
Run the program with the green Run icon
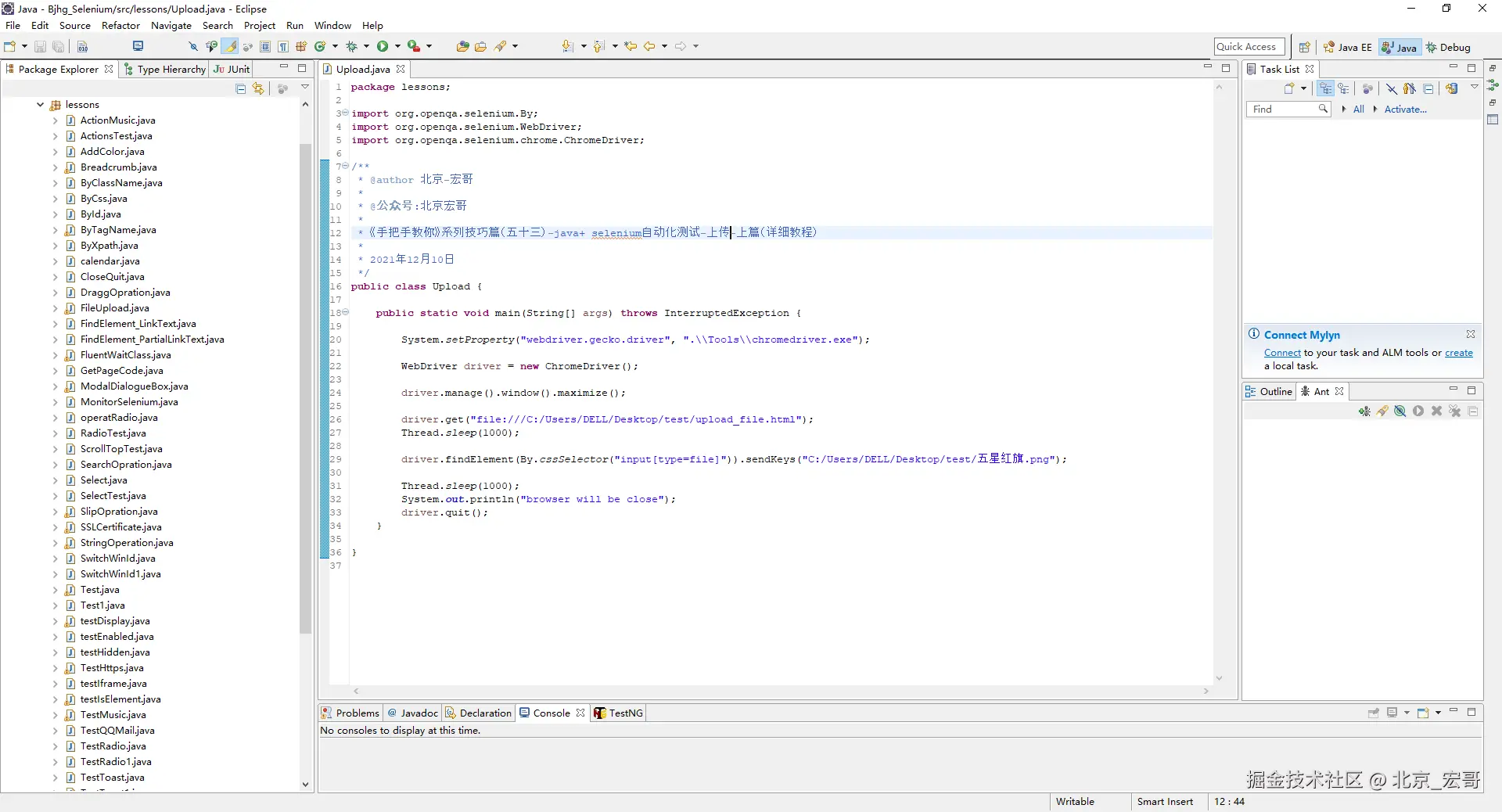[383, 46]
